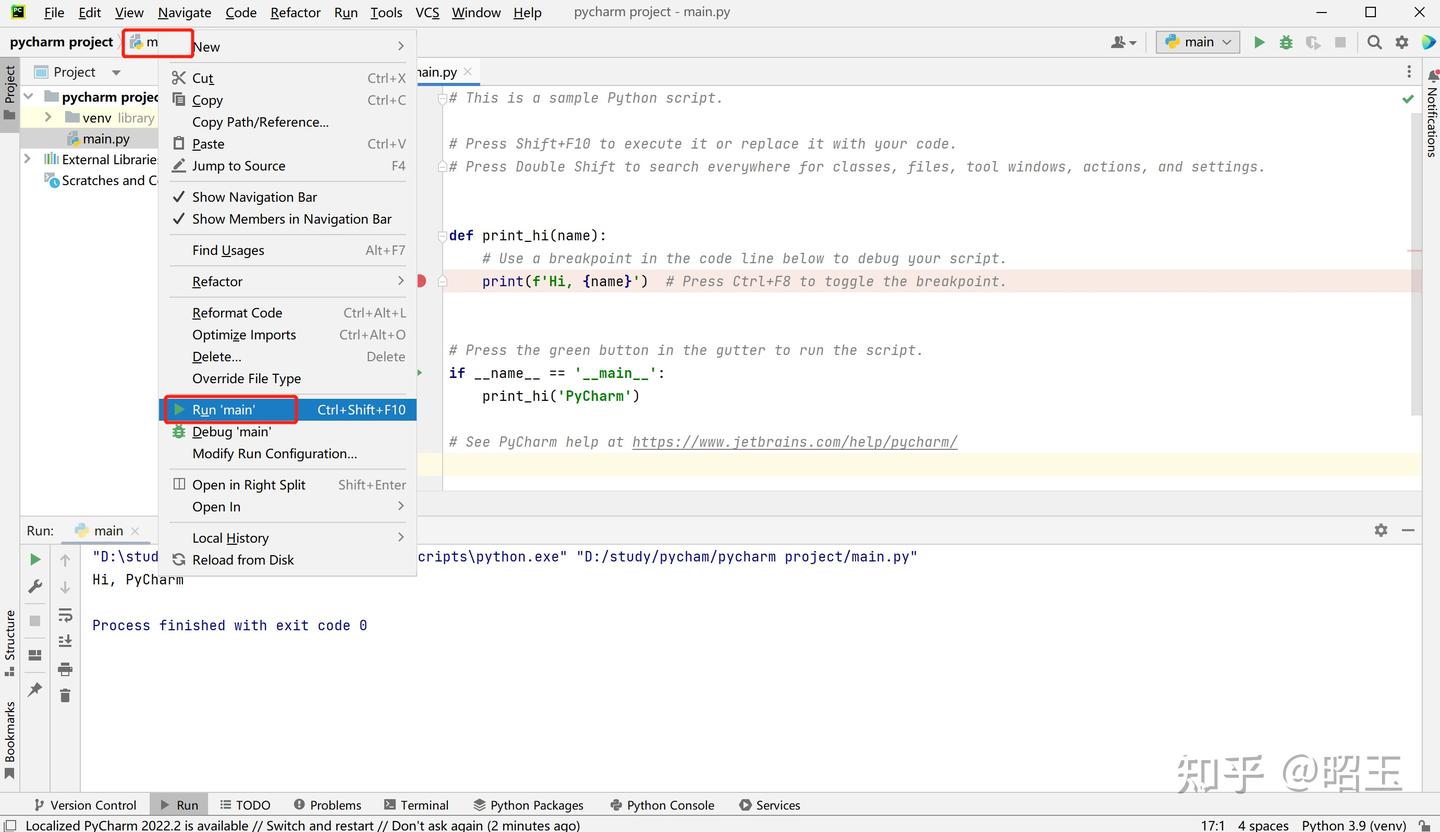The height and width of the screenshot is (832, 1440).
Task: Open Terminal tool window button
Action: [415, 805]
